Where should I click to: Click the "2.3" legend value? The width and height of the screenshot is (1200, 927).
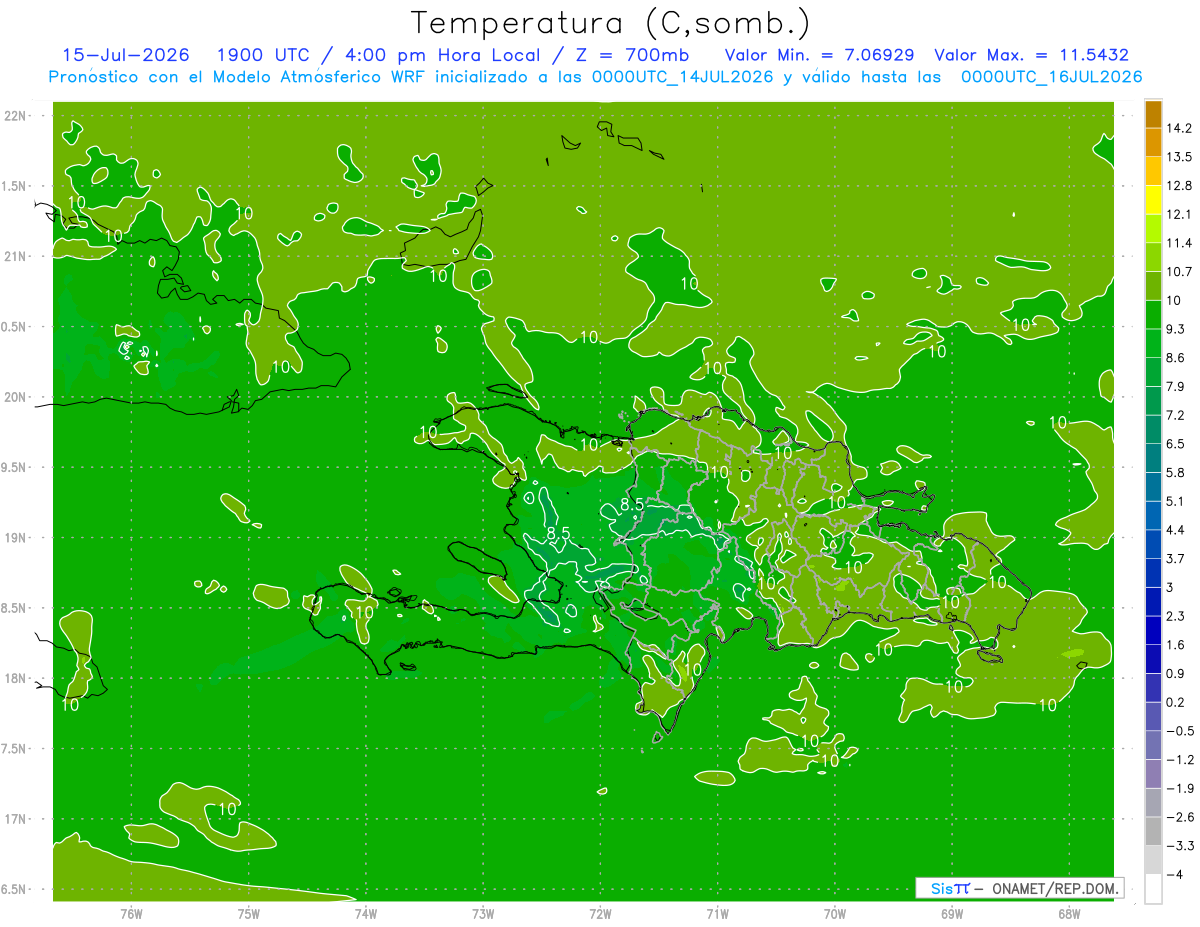click(x=1176, y=616)
